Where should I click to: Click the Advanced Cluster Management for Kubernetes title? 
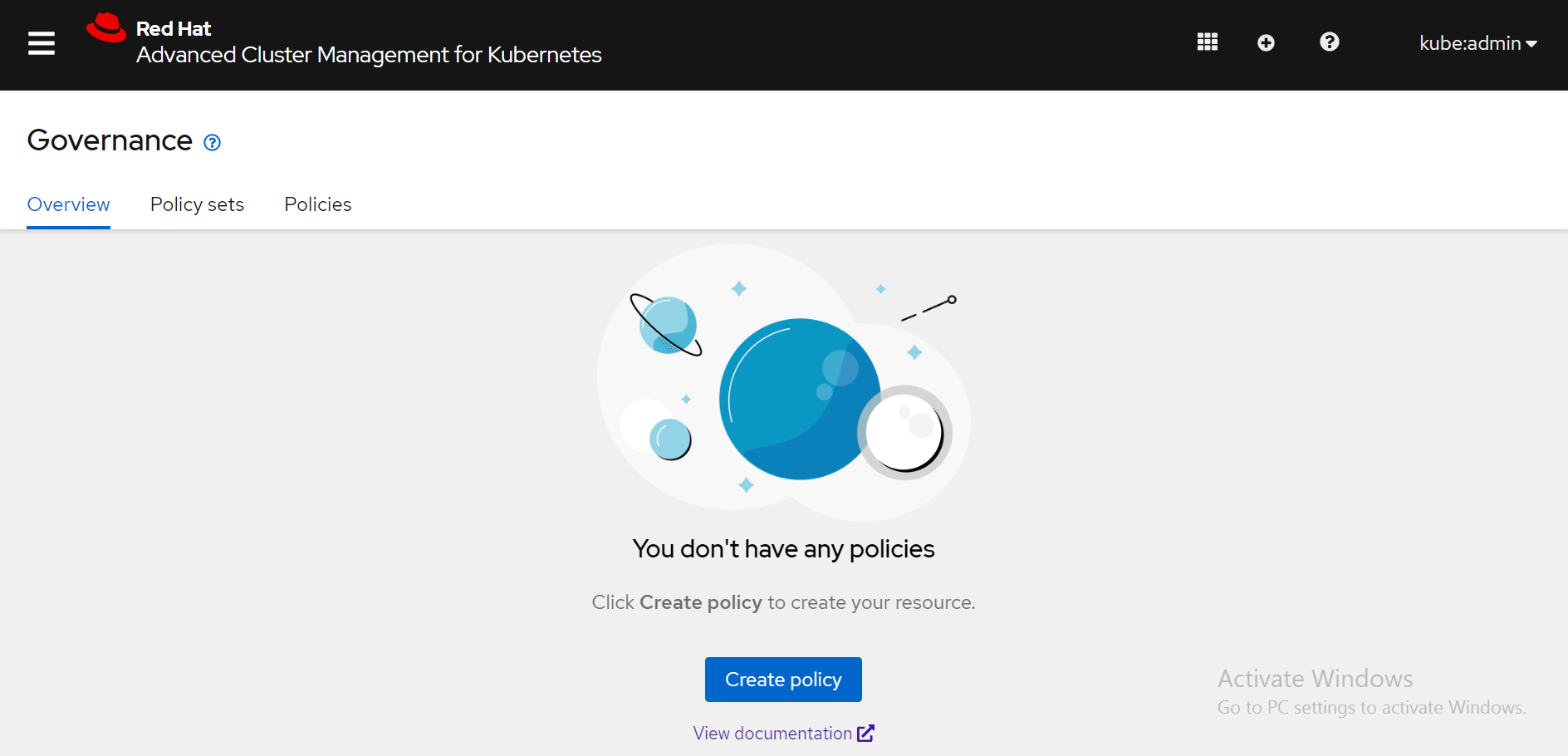[369, 55]
